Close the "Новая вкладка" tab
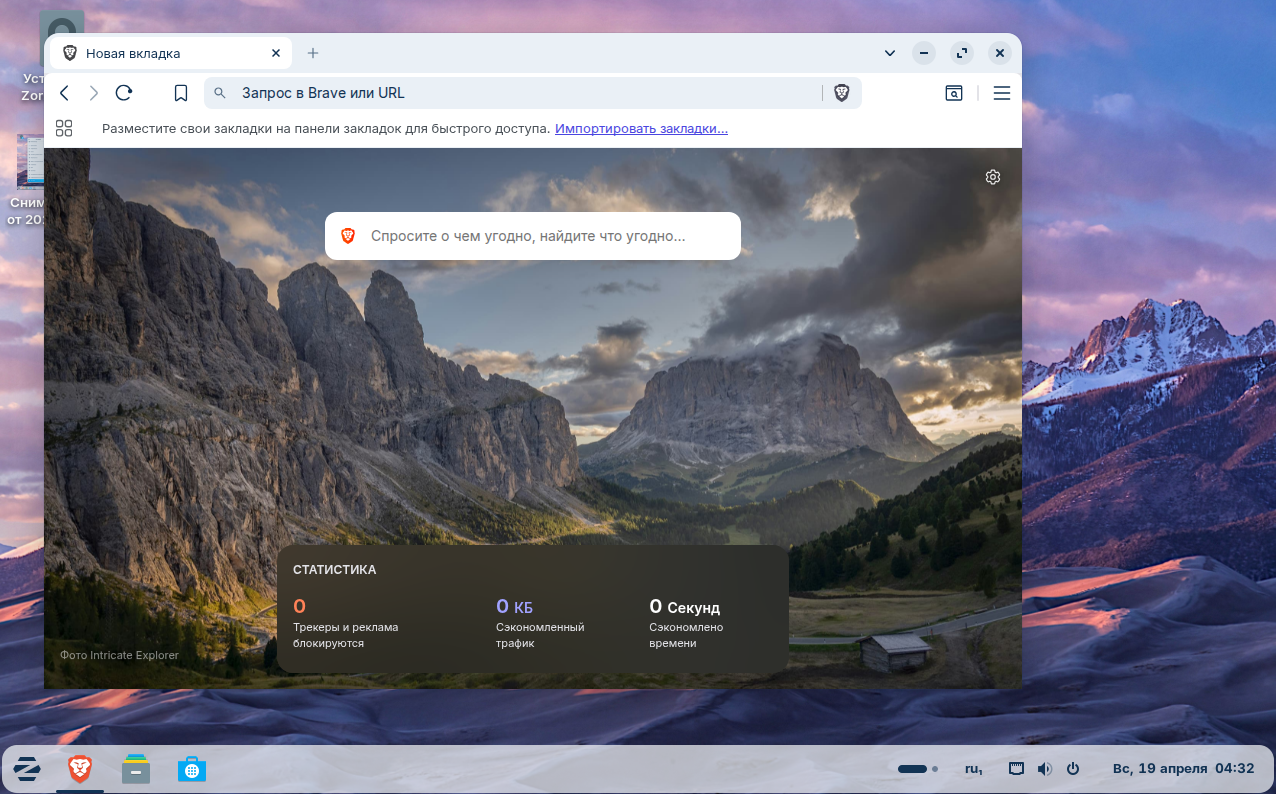The height and width of the screenshot is (794, 1276). pyautogui.click(x=276, y=53)
